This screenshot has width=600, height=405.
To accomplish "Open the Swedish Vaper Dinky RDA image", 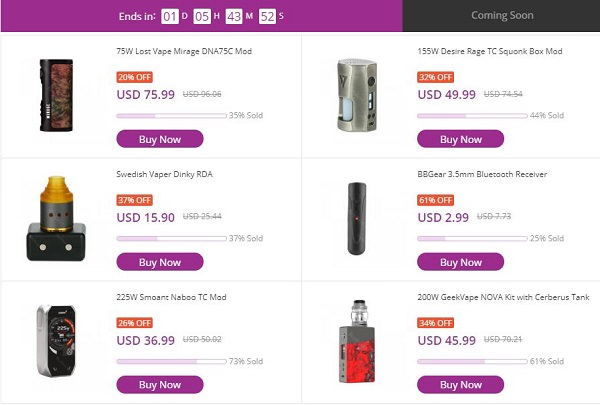I will tap(58, 218).
